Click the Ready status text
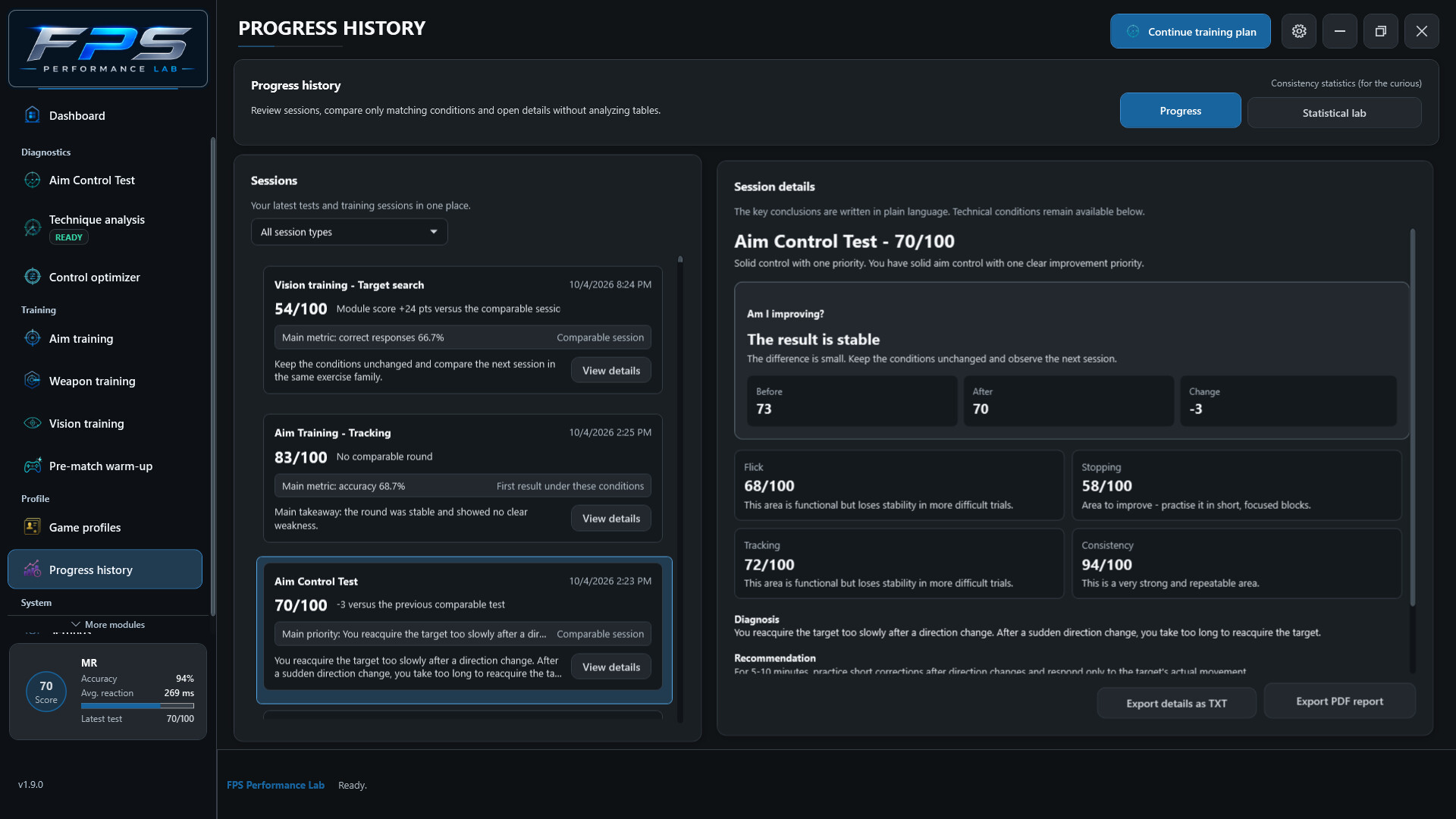 point(352,785)
